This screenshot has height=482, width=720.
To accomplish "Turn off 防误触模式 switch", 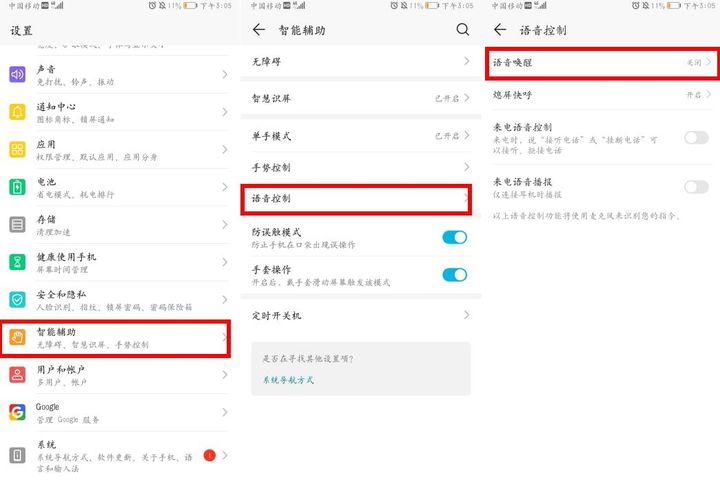I will 455,237.
